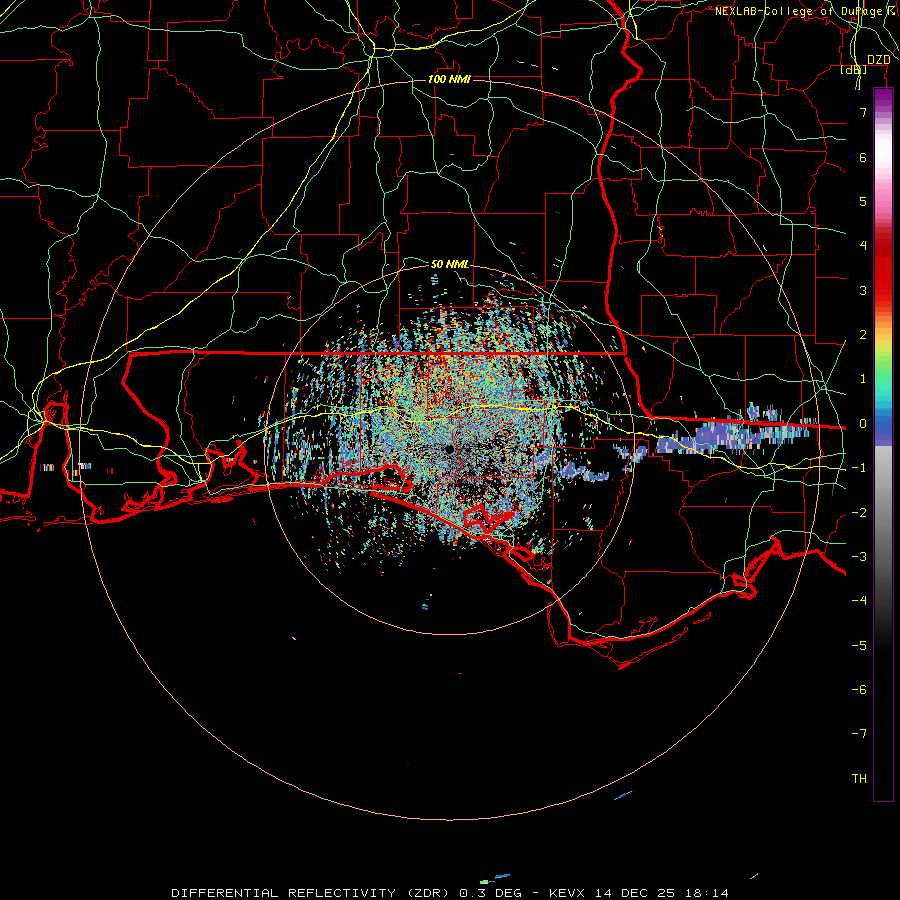
Task: Select the "1" value on the dB scale
Action: [863, 379]
